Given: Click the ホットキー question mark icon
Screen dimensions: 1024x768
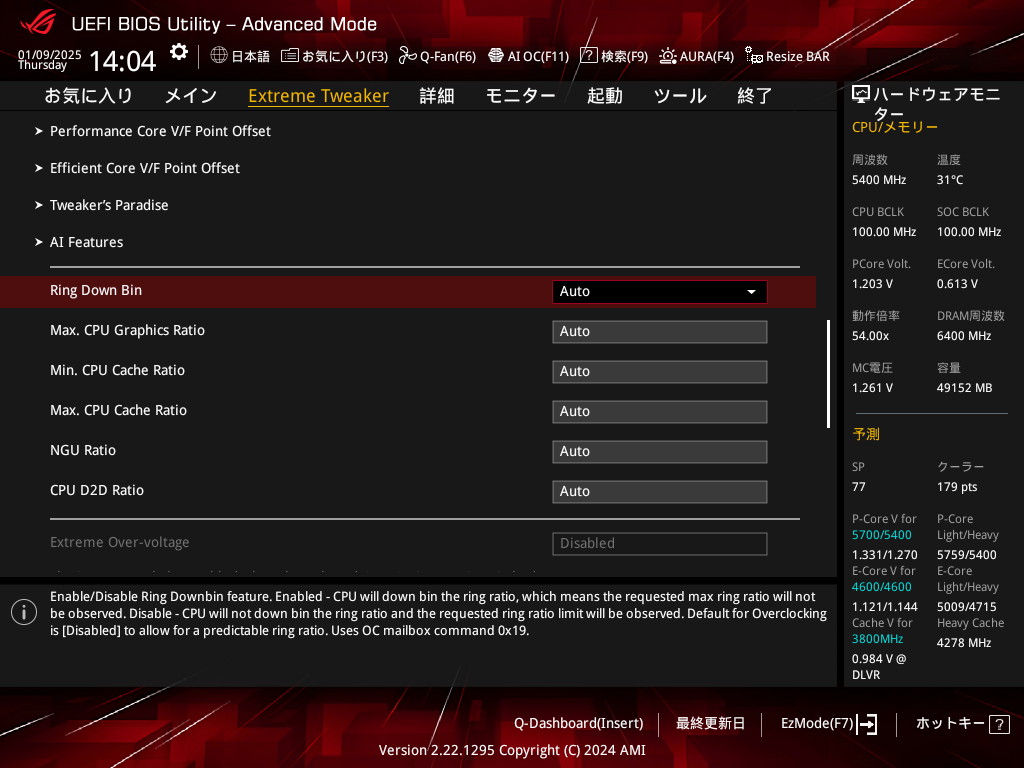Looking at the screenshot, I should 998,724.
